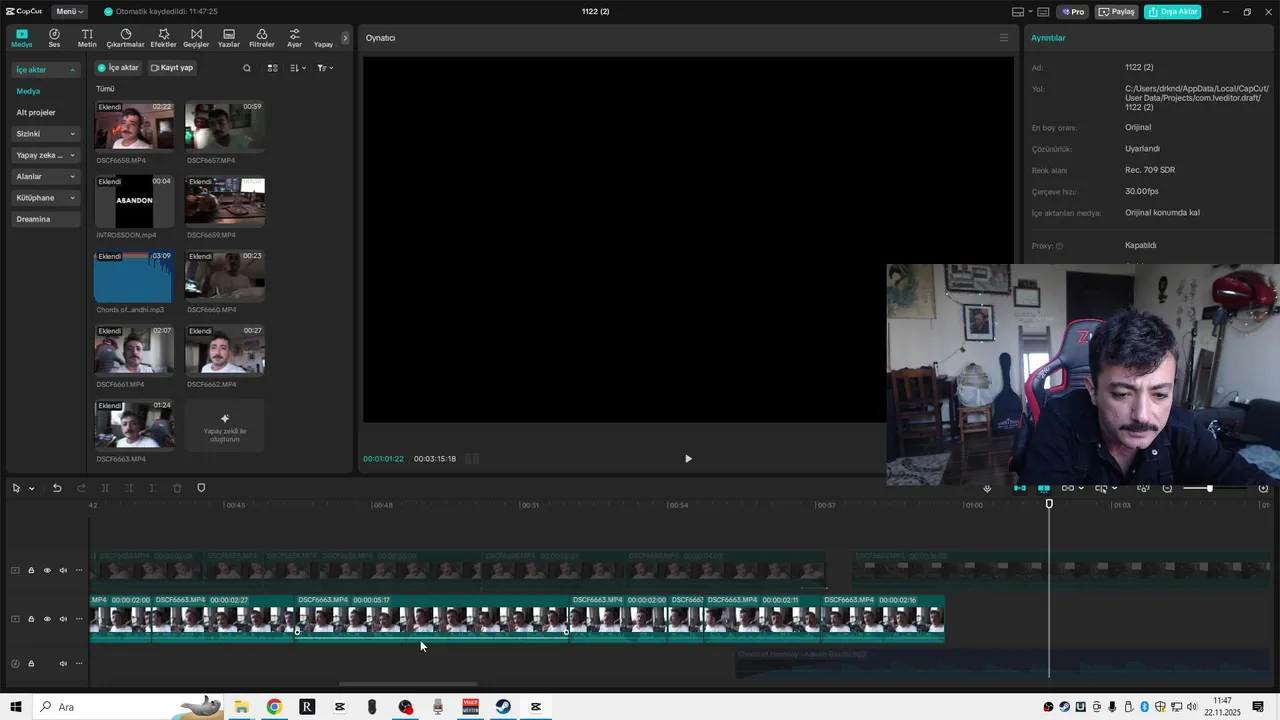Choose the selection pointer tool
The image size is (1280, 720).
16,488
